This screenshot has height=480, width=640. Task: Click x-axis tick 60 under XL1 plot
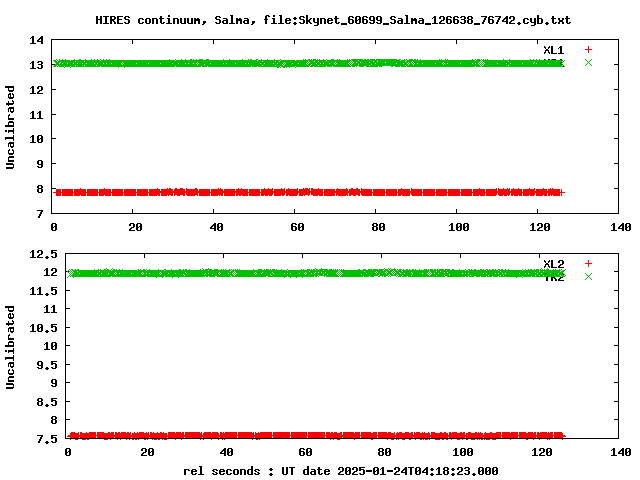click(x=297, y=227)
